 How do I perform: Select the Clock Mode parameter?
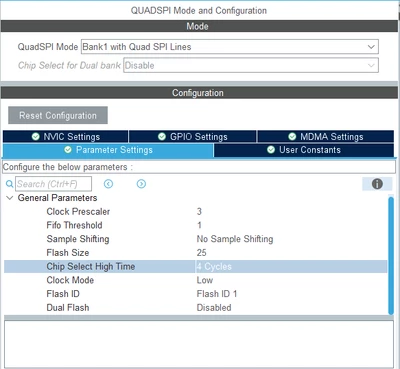pyautogui.click(x=70, y=280)
